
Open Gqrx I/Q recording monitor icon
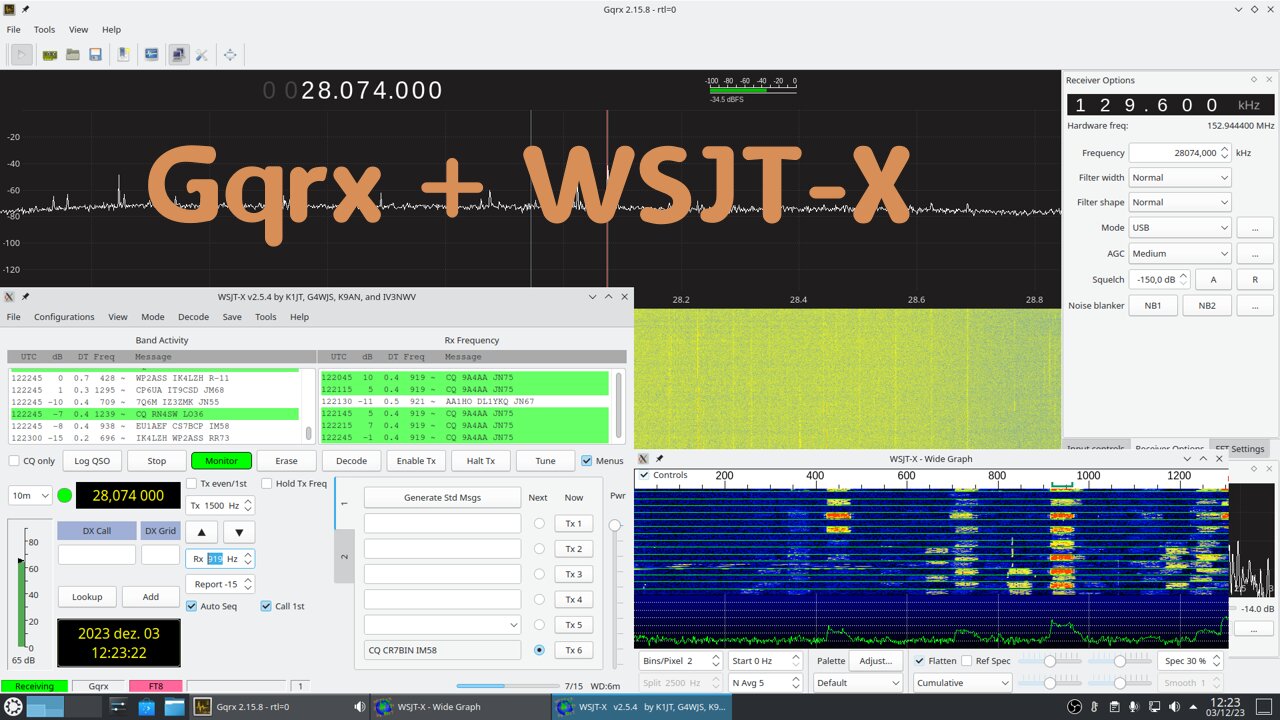pyautogui.click(x=152, y=54)
